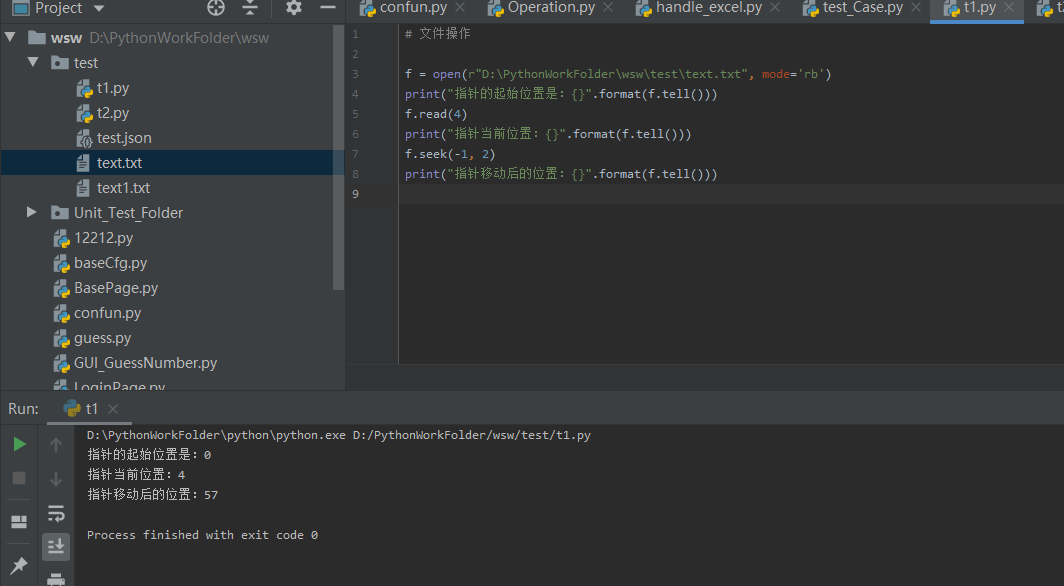Select confun.py in project tree

tap(108, 313)
